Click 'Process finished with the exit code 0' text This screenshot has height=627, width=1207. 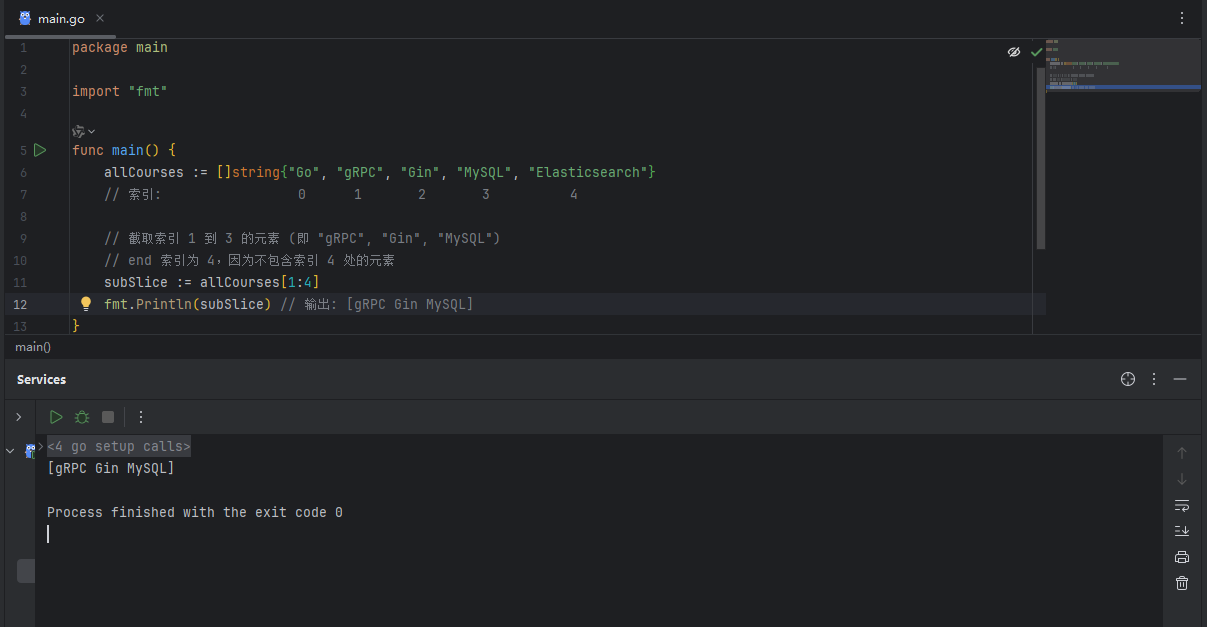(x=195, y=512)
